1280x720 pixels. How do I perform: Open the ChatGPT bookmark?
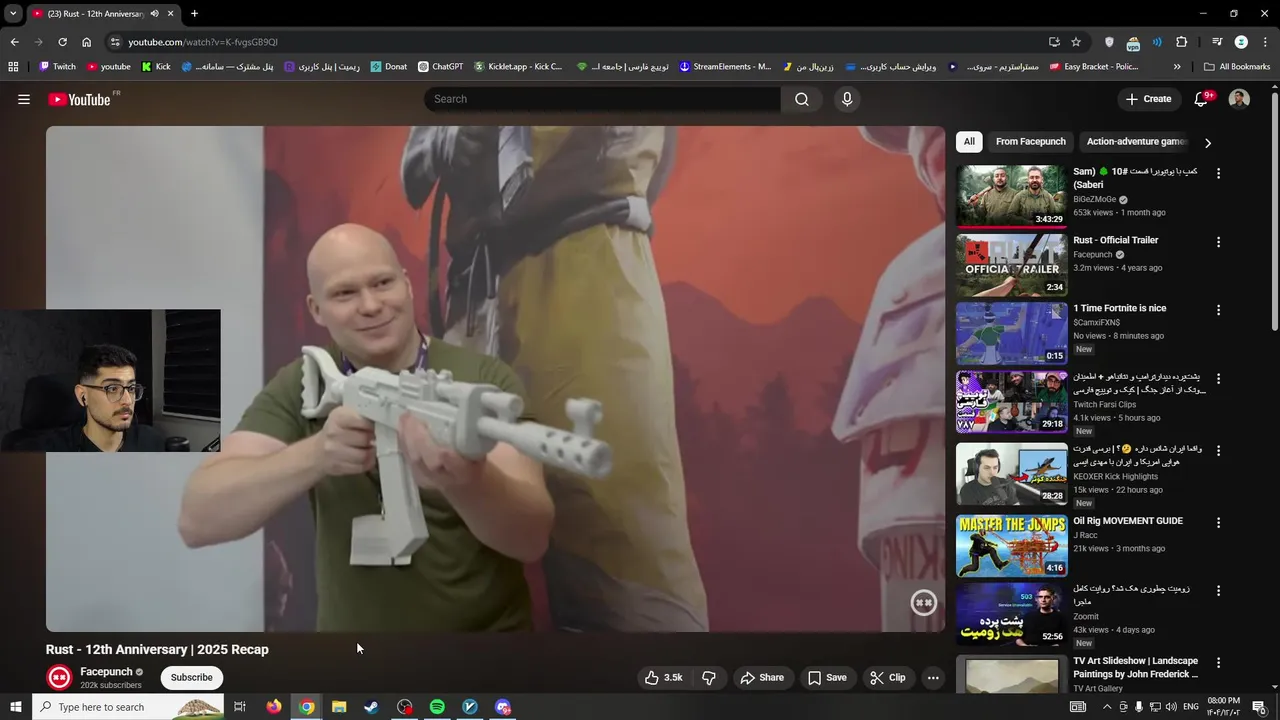pos(441,67)
